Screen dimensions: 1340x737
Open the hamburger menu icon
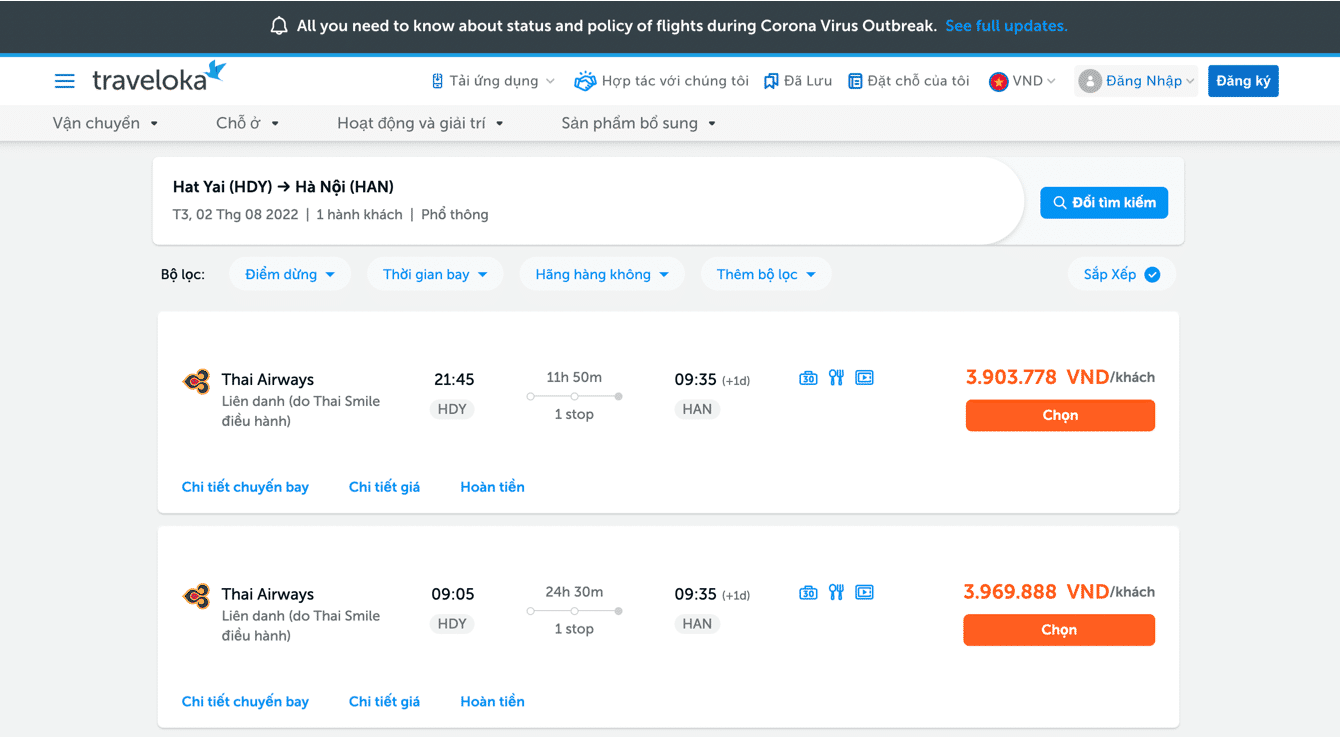pos(64,81)
